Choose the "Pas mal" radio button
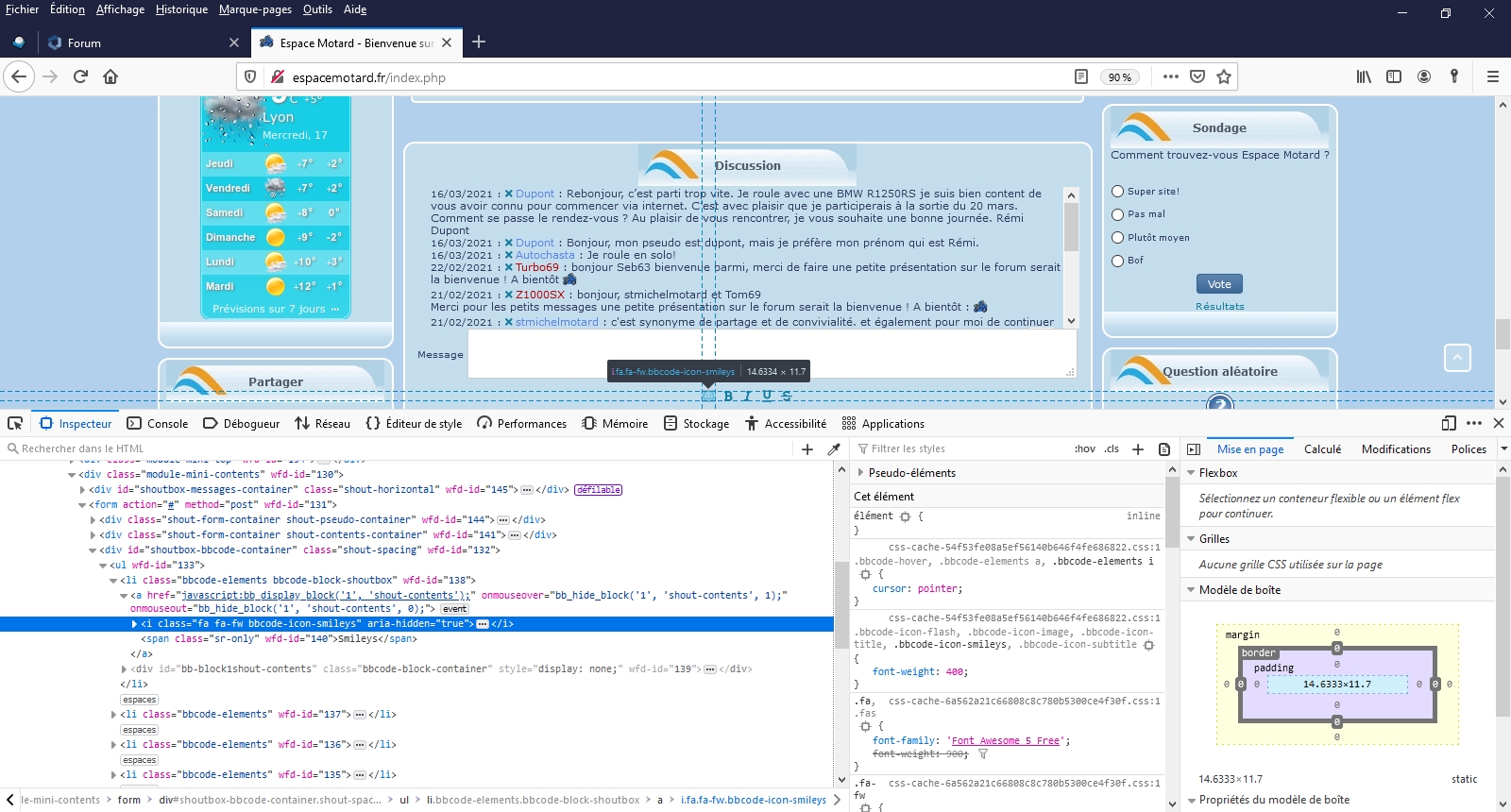 [x=1118, y=214]
